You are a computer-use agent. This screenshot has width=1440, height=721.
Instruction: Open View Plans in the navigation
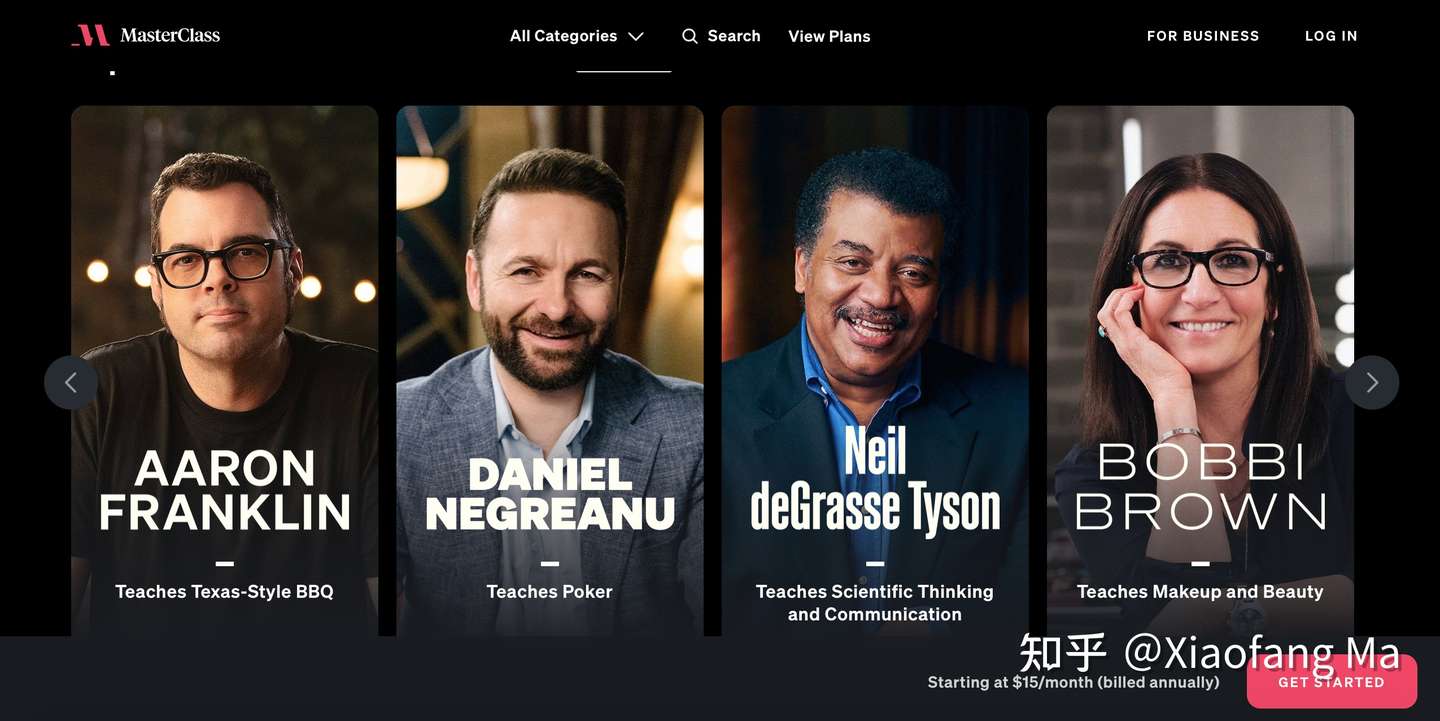[829, 36]
